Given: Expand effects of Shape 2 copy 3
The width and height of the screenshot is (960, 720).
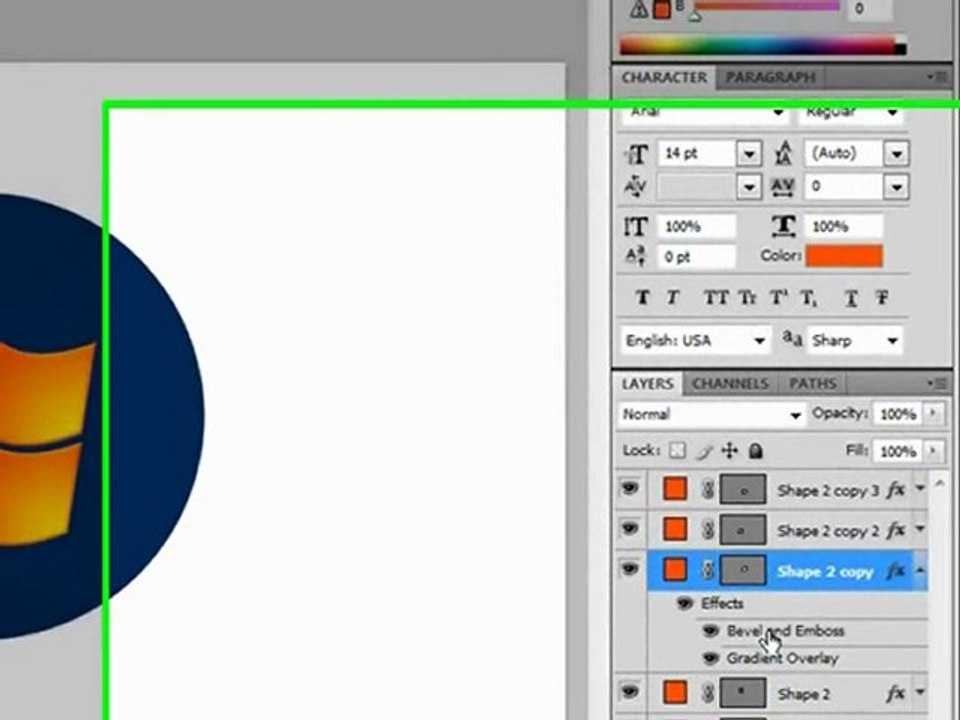Looking at the screenshot, I should click(920, 489).
